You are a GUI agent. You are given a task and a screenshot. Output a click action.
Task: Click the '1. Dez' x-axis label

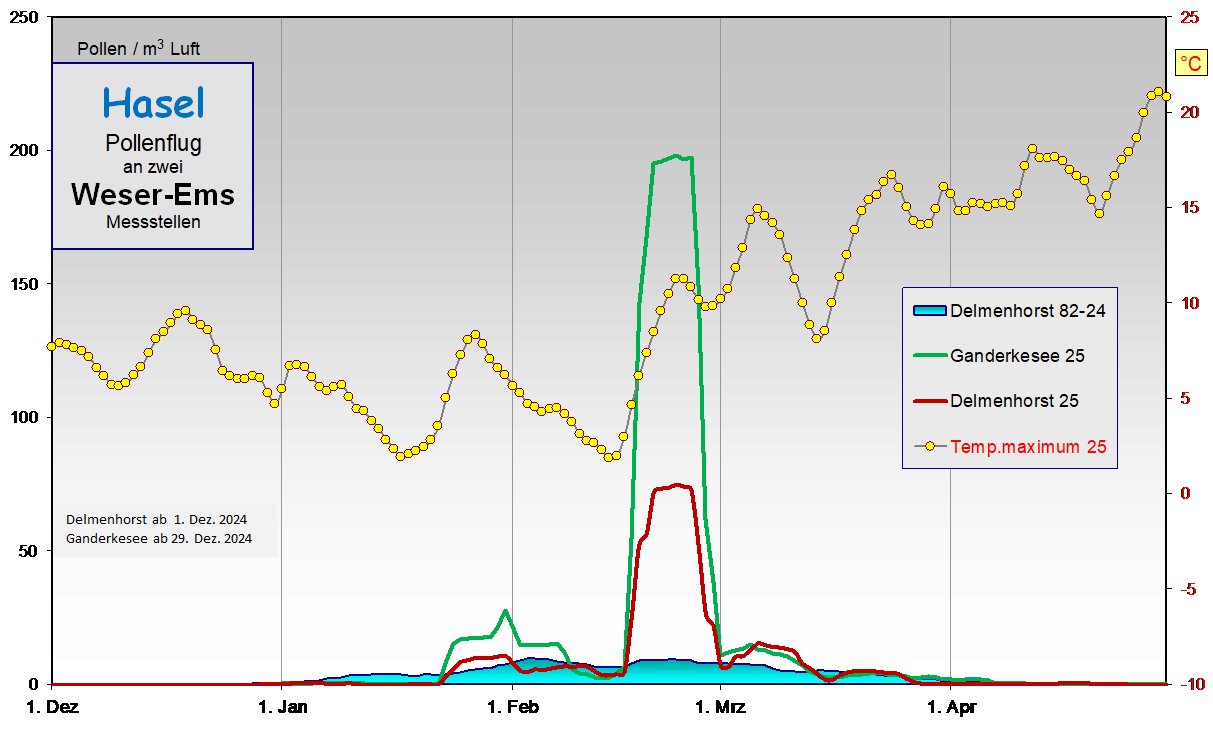54,709
